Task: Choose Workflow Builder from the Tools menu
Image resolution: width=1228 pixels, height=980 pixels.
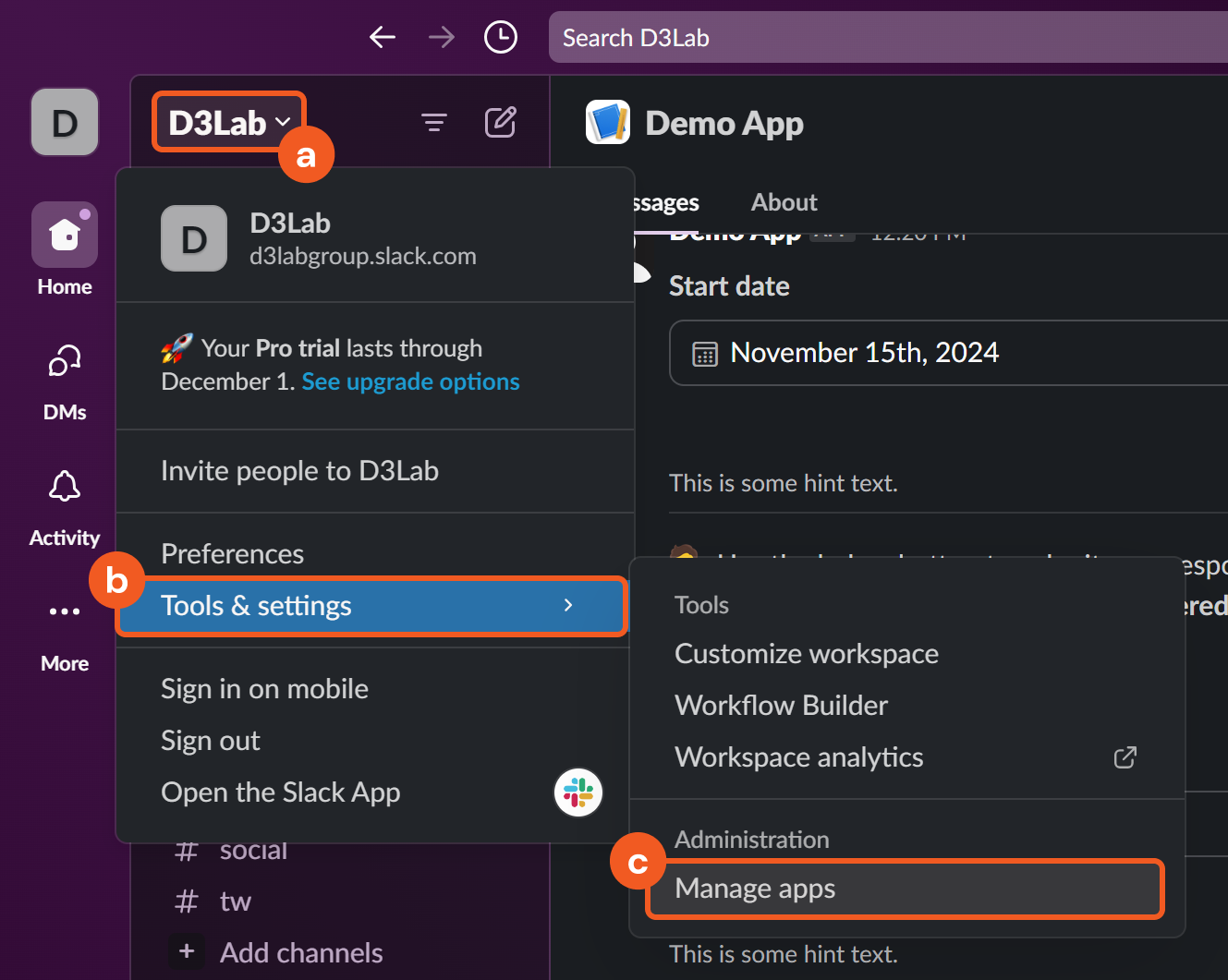Action: tap(782, 706)
